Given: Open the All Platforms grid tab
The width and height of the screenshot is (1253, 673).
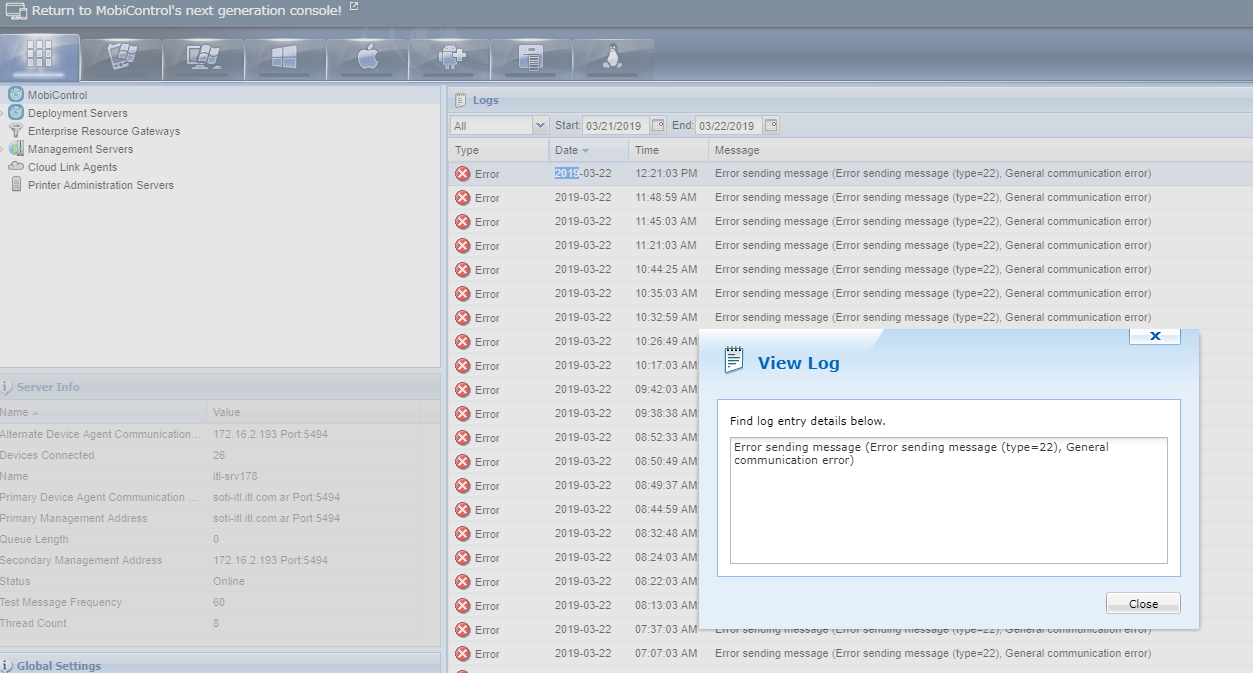Looking at the screenshot, I should [39, 56].
